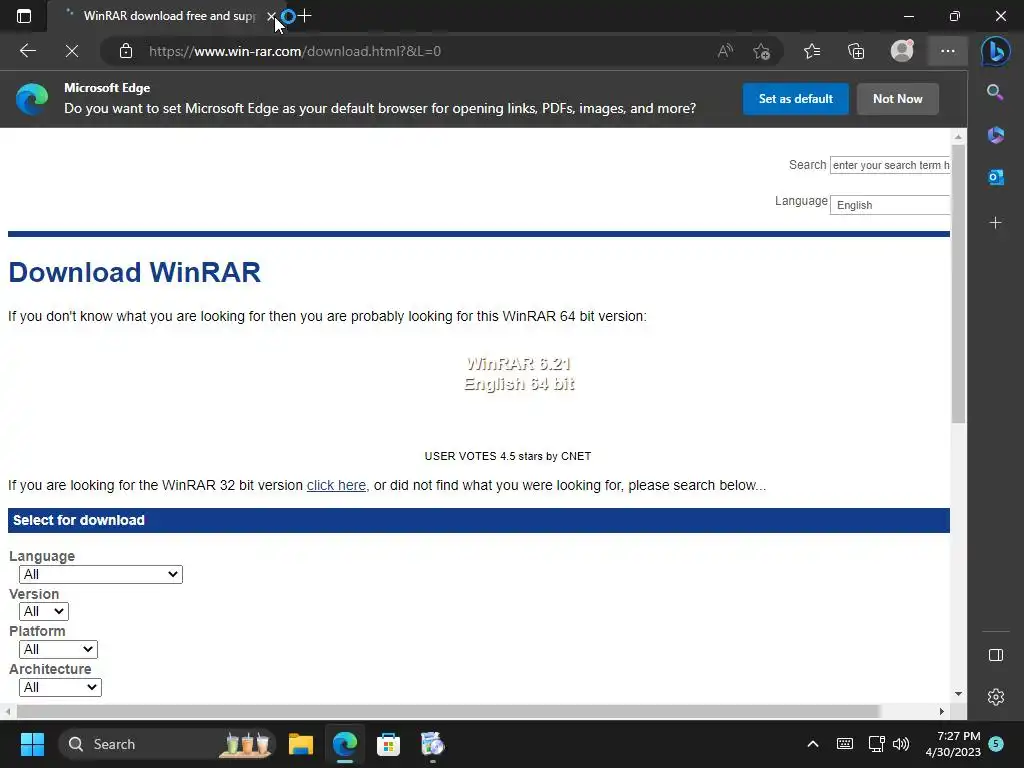Expand Version filter dropdown
This screenshot has height=768, width=1024.
point(44,611)
